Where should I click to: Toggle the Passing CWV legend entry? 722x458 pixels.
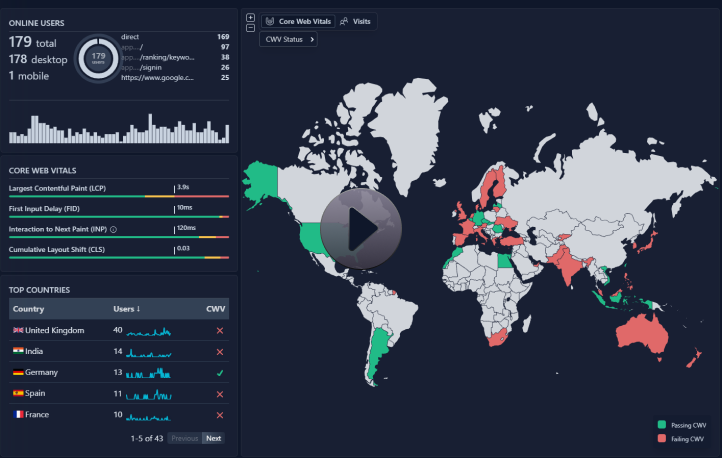(685, 425)
